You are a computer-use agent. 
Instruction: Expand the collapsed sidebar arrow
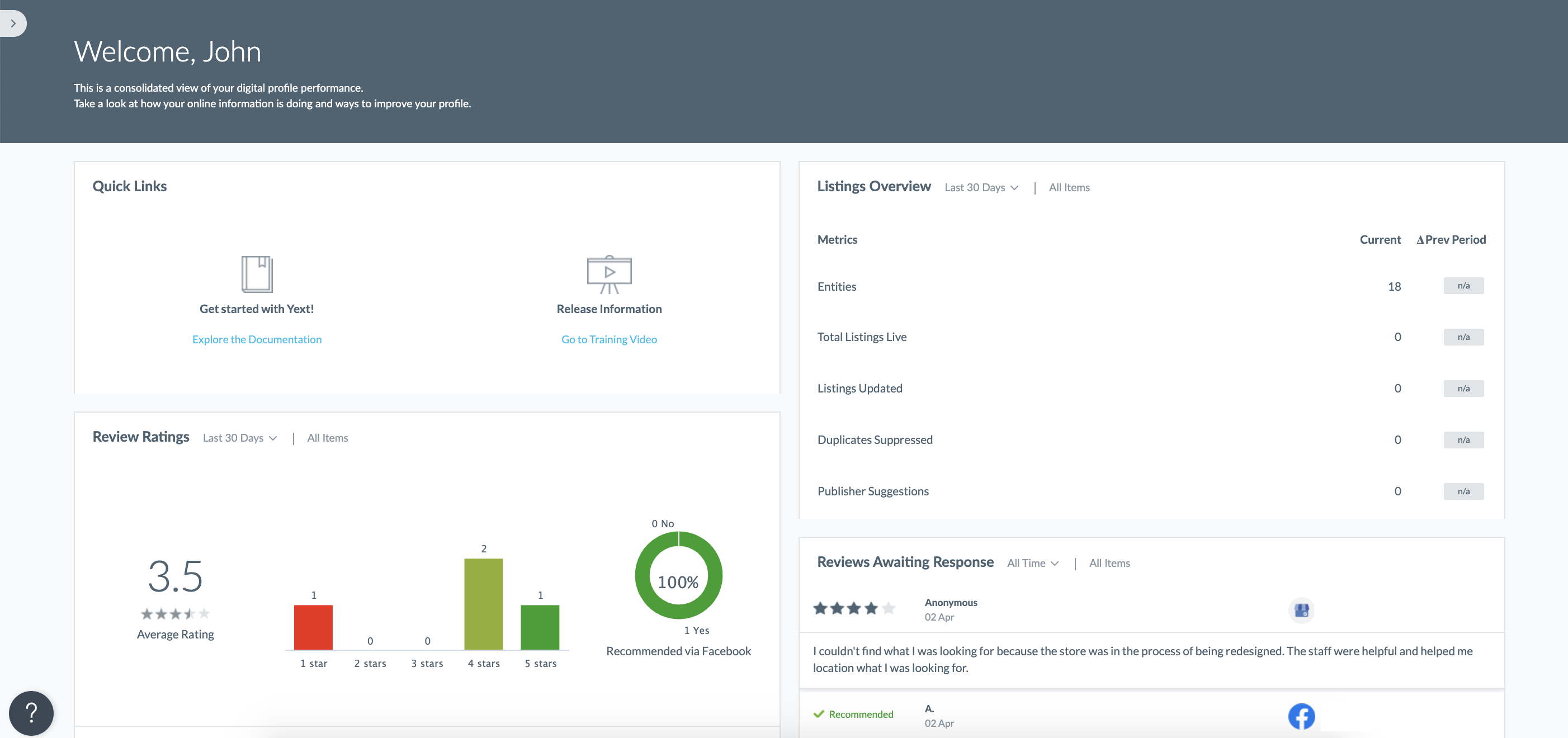[13, 23]
